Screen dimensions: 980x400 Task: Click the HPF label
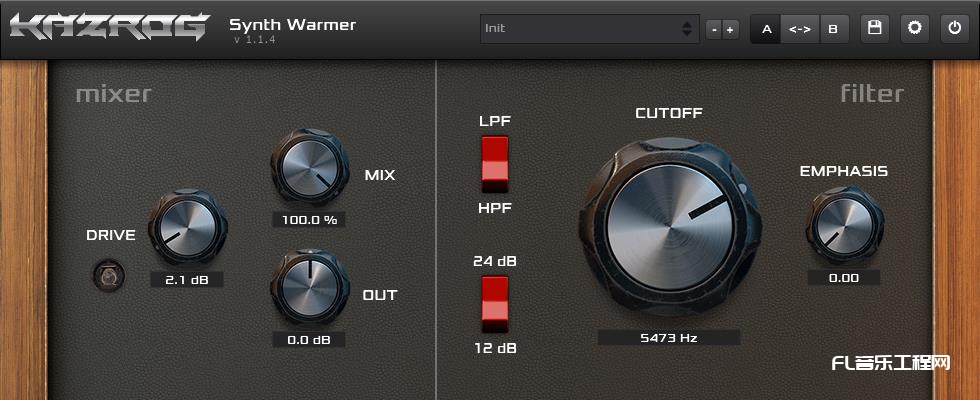495,208
